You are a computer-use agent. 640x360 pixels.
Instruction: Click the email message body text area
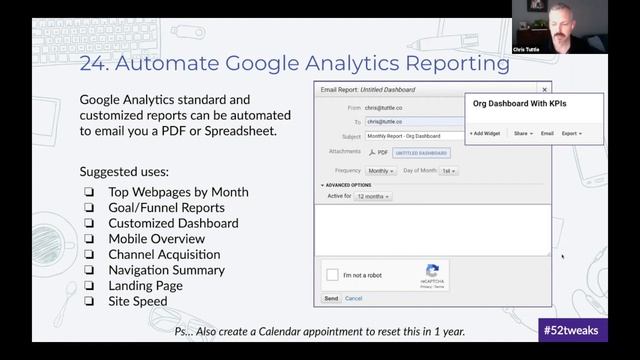tap(433, 230)
